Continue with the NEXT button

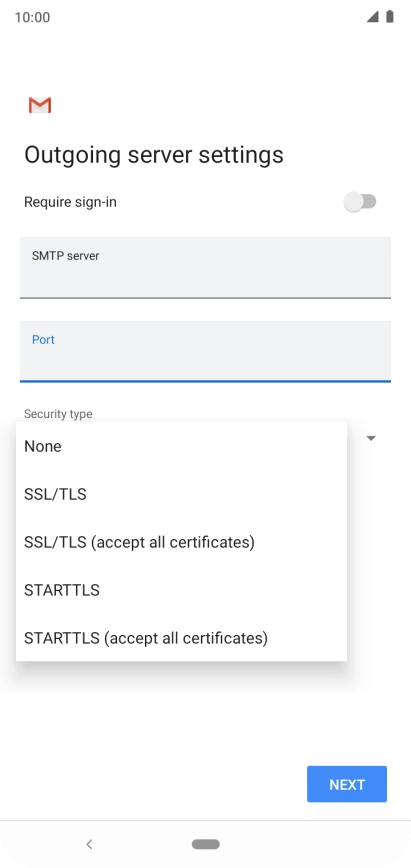click(x=347, y=784)
